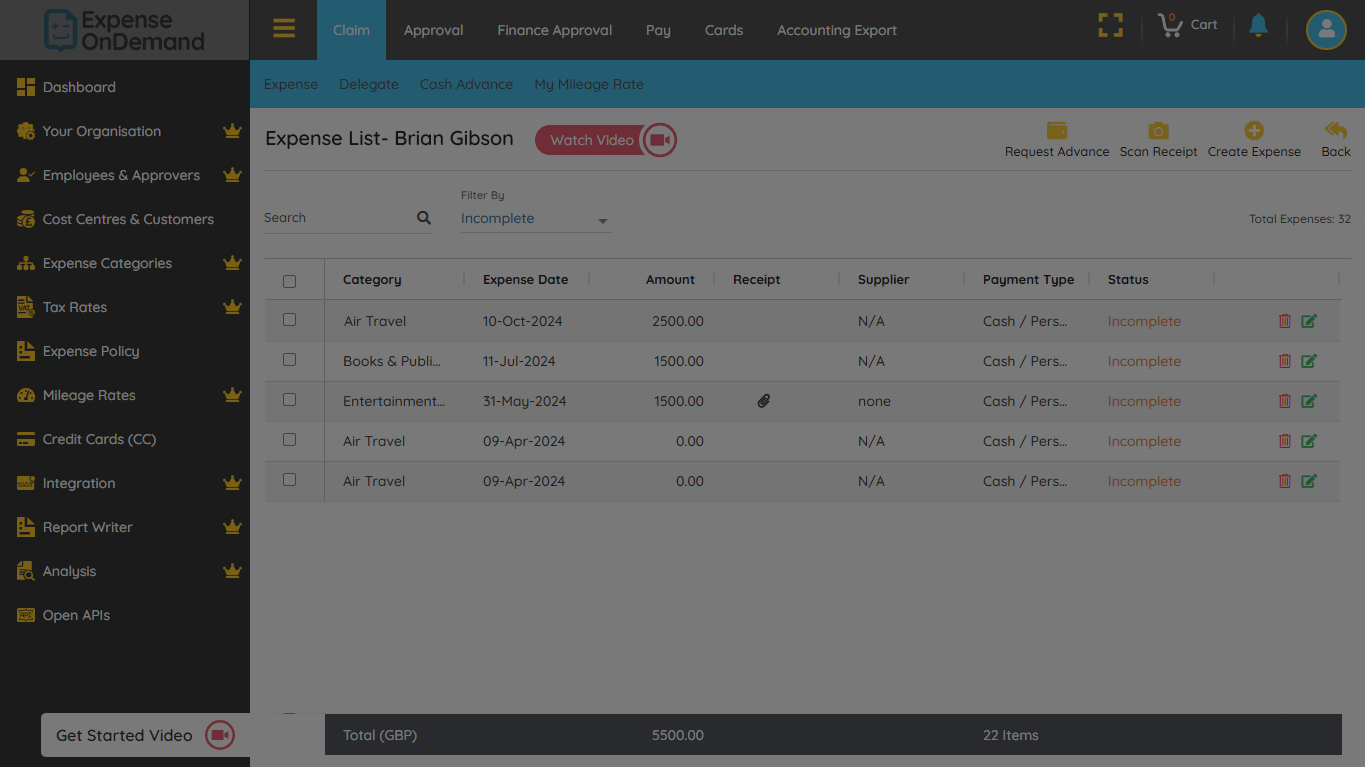Open the shopping cart icon
The image size is (1365, 767).
point(1170,25)
